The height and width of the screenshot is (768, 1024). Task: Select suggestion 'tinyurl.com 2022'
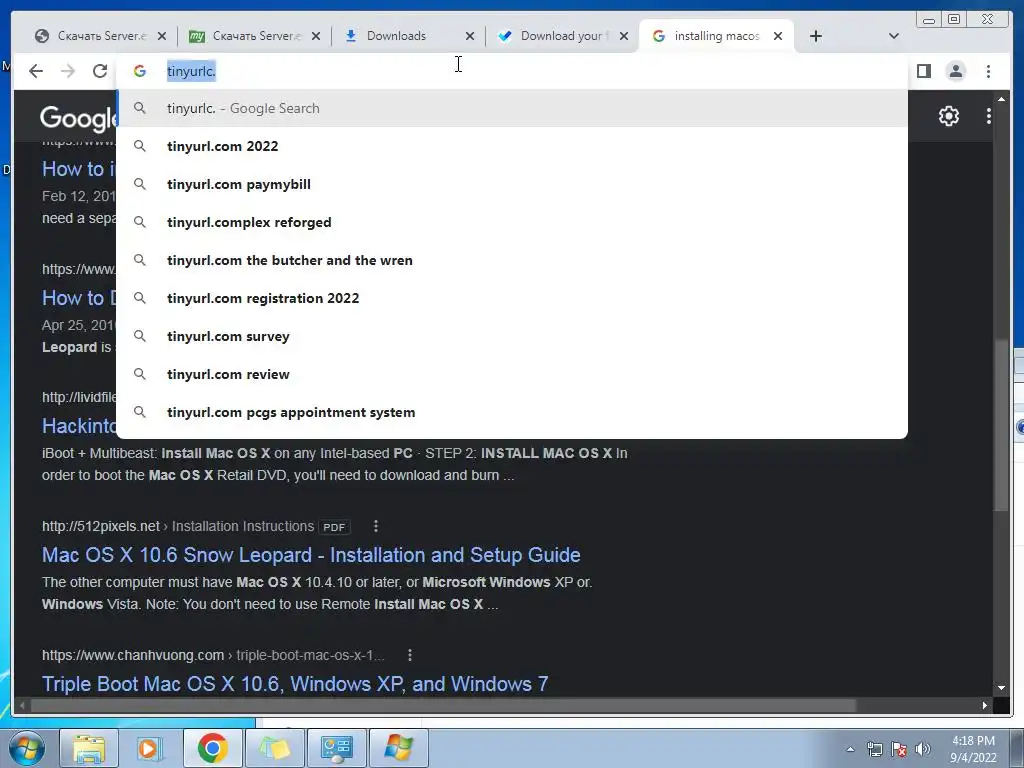[x=512, y=146]
